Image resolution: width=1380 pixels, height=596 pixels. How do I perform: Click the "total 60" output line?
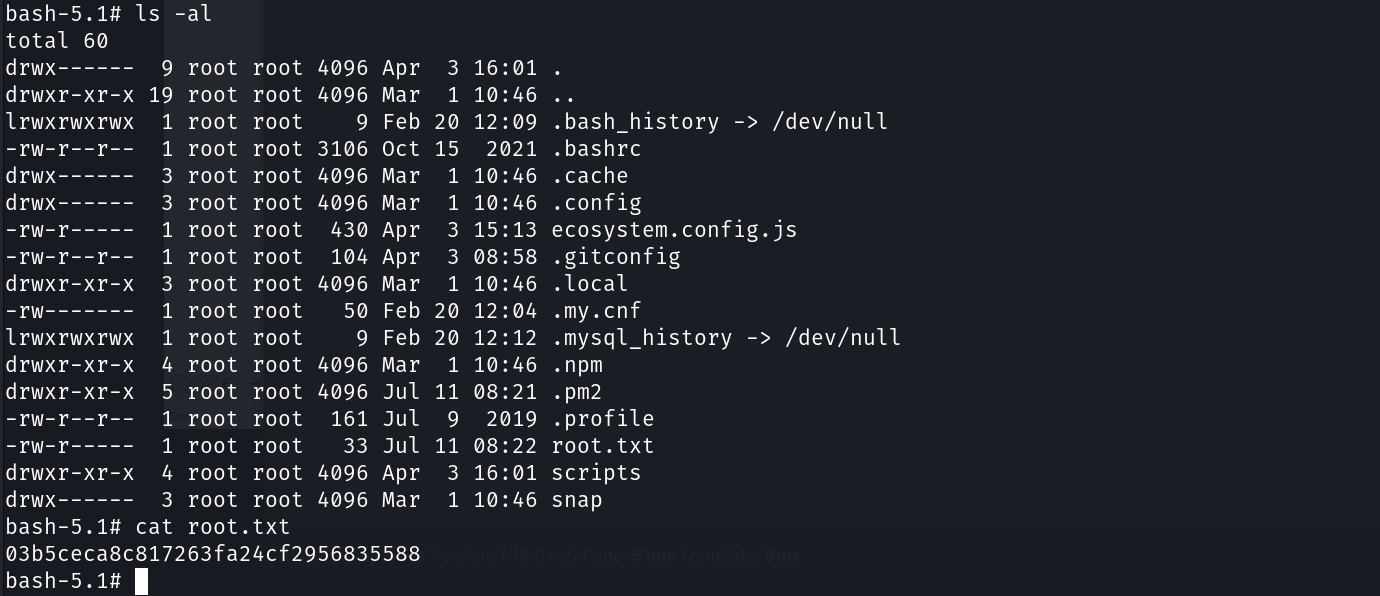pos(57,41)
